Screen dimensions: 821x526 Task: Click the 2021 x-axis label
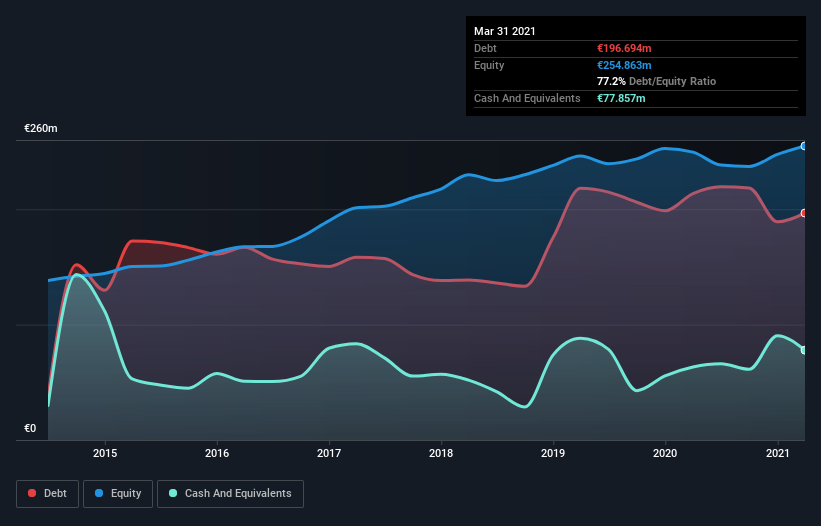click(778, 453)
